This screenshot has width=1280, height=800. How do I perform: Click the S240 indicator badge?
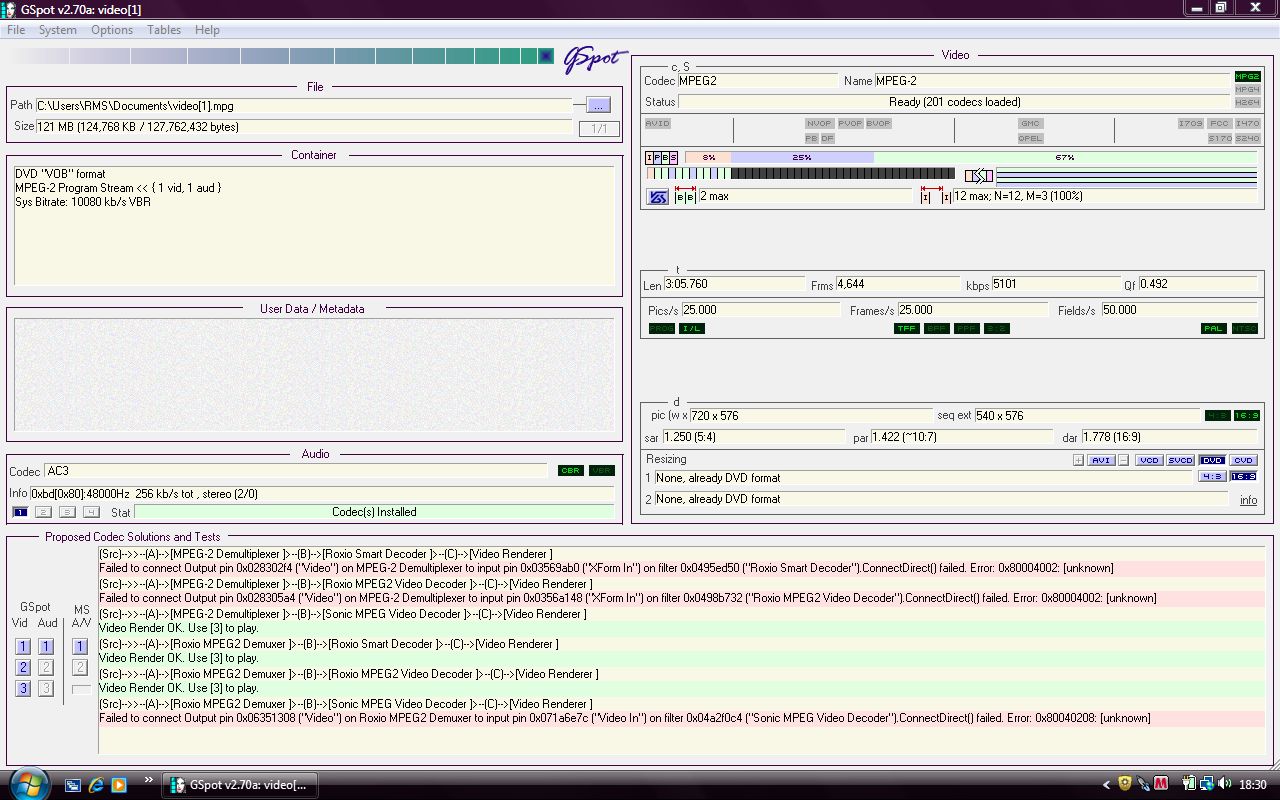1247,138
